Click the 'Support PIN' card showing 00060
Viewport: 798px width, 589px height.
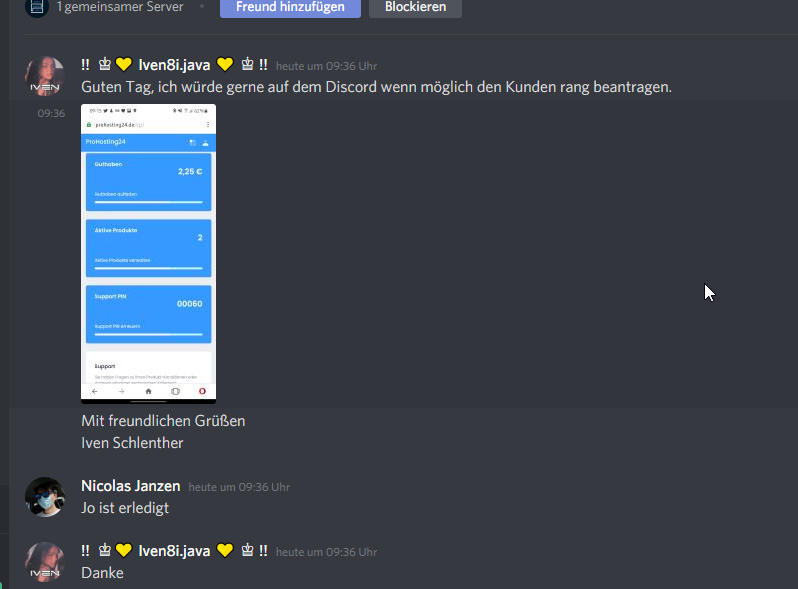point(149,314)
